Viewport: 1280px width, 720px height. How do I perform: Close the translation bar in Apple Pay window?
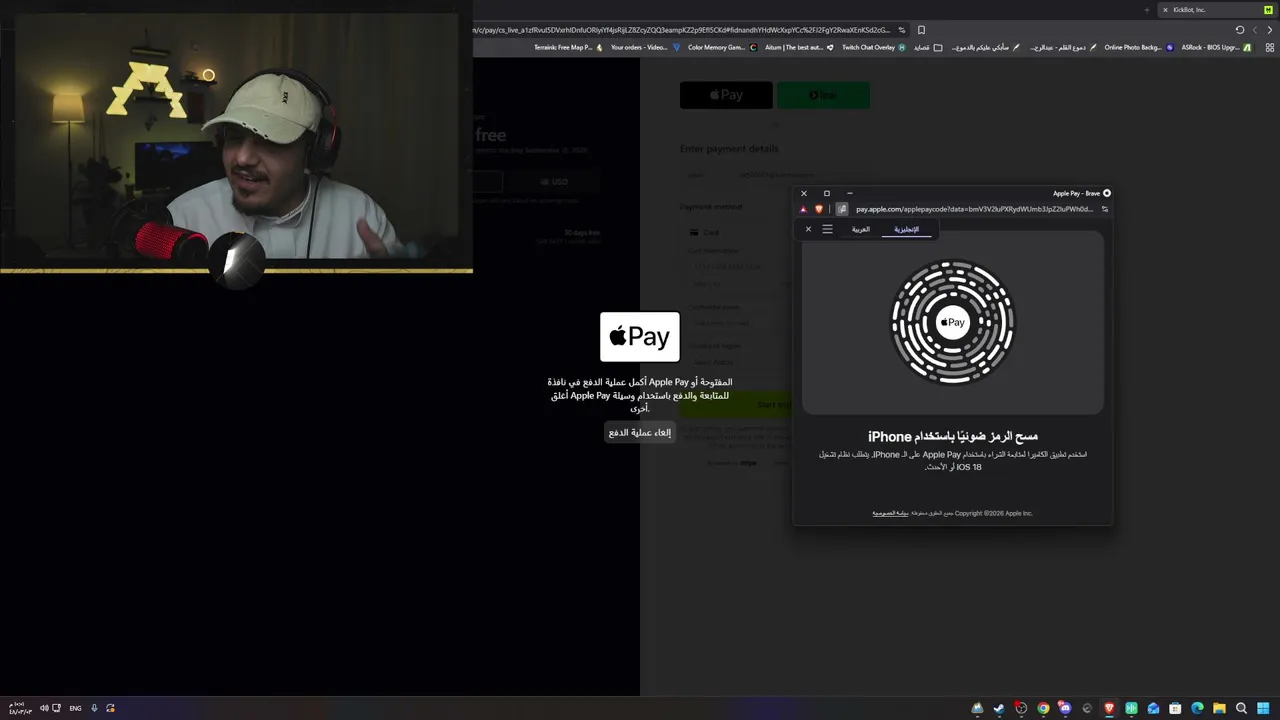click(808, 229)
